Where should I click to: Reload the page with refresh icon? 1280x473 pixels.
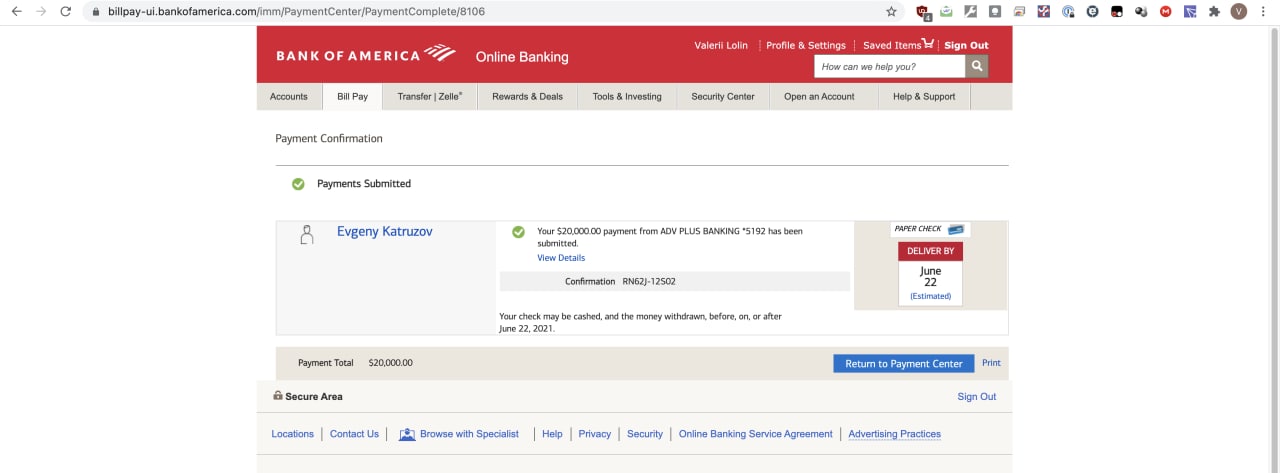point(66,12)
